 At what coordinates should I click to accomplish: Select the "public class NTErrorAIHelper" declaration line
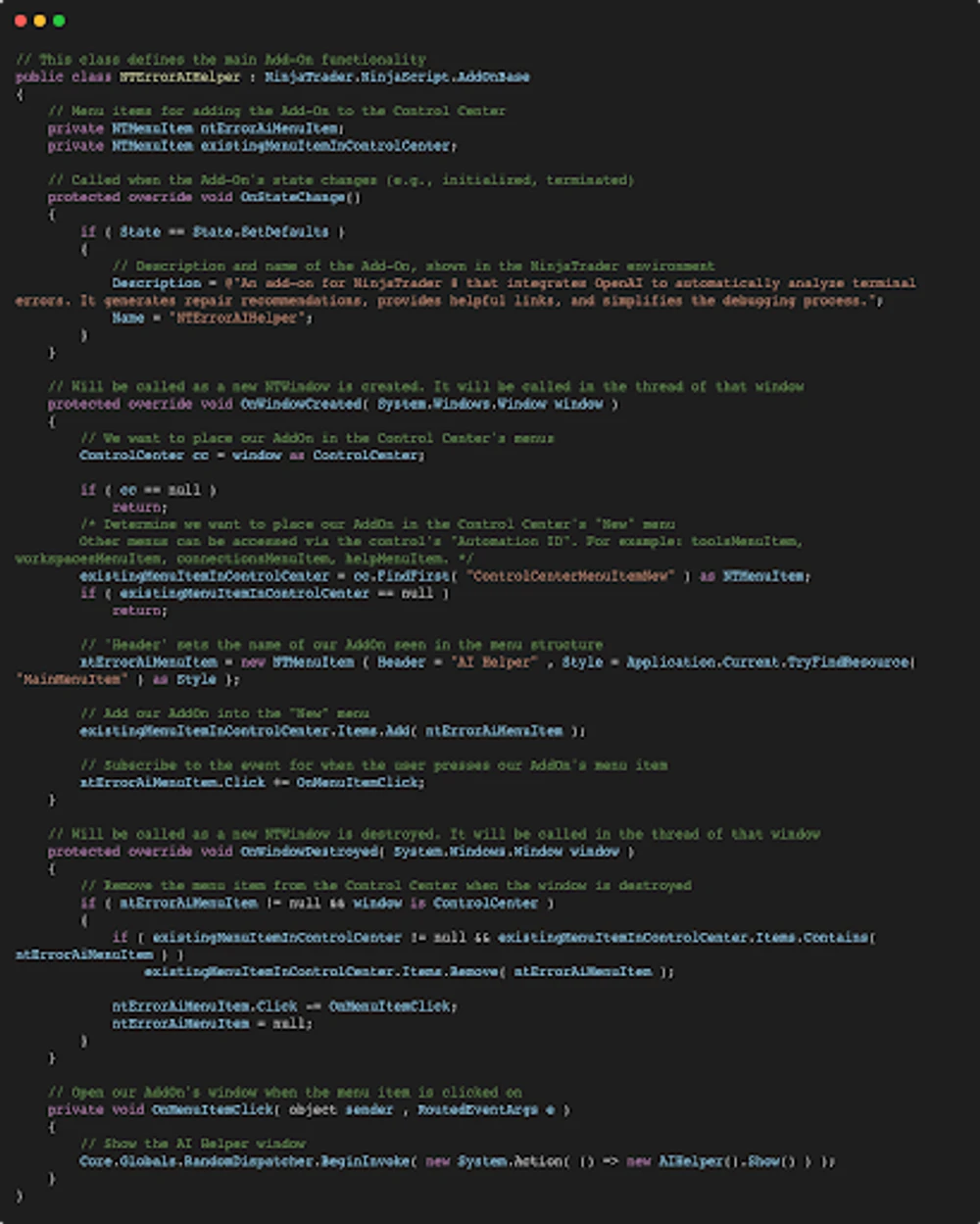[272, 76]
